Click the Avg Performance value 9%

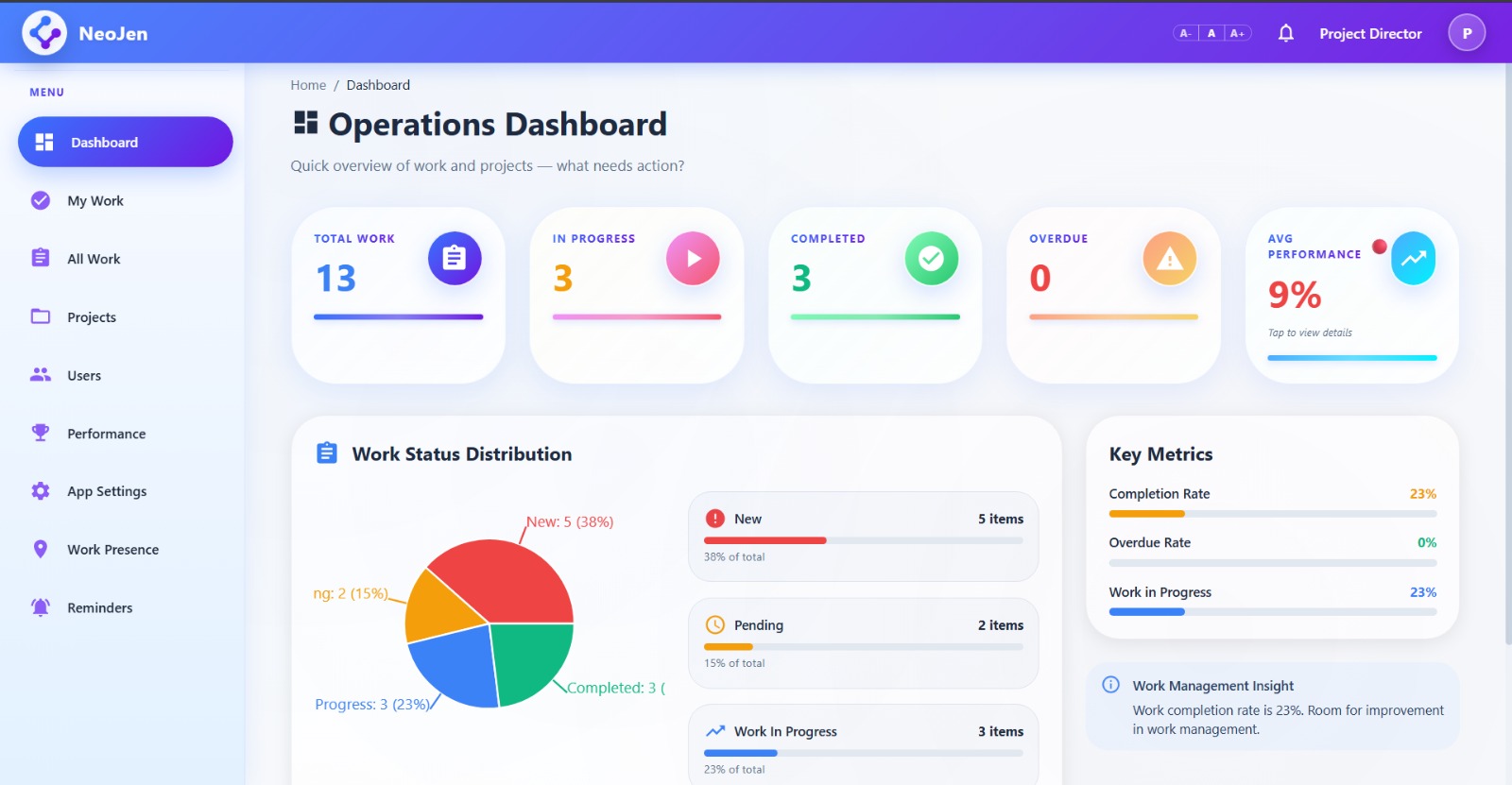(x=1295, y=295)
